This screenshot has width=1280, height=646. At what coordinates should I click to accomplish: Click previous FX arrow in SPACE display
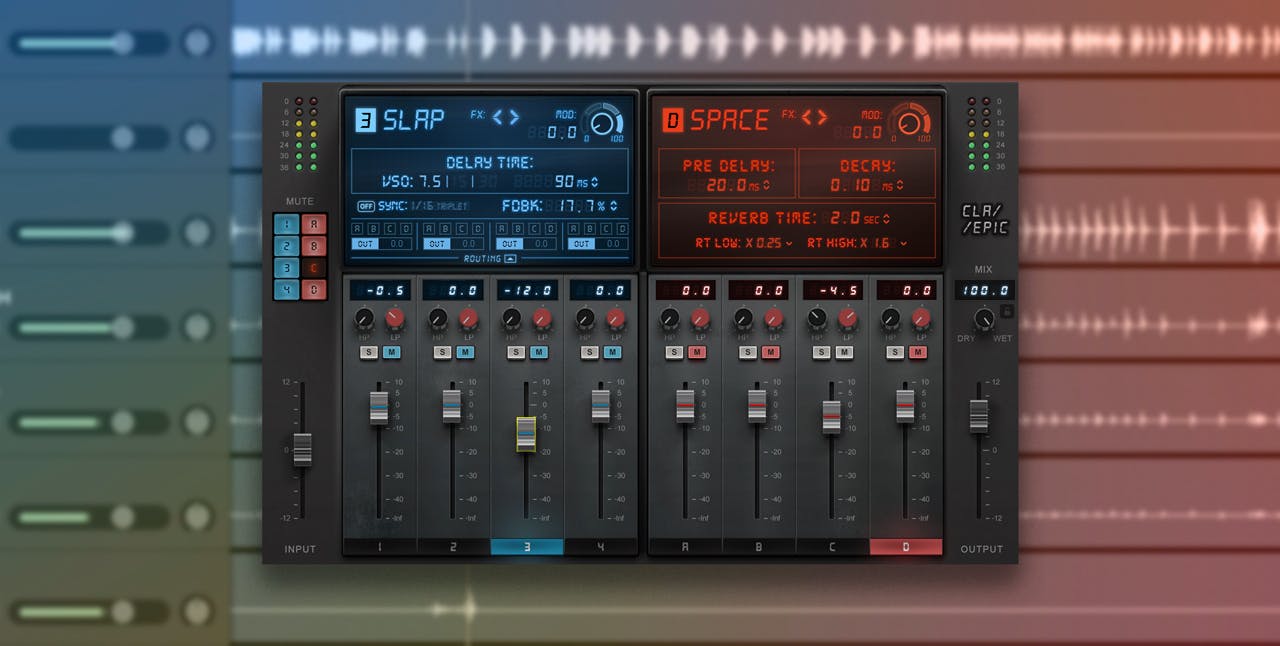[x=806, y=117]
